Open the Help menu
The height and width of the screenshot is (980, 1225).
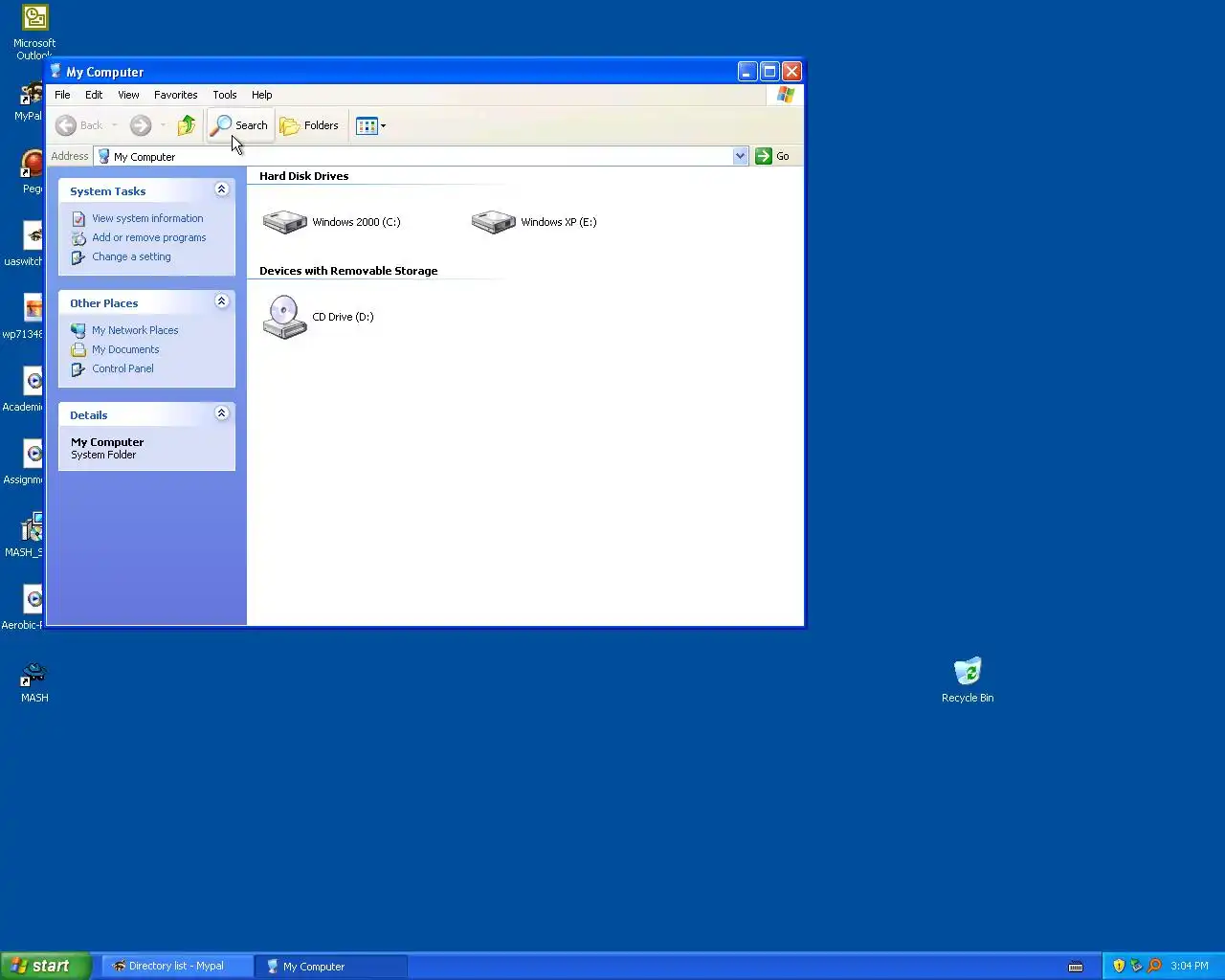pos(261,95)
